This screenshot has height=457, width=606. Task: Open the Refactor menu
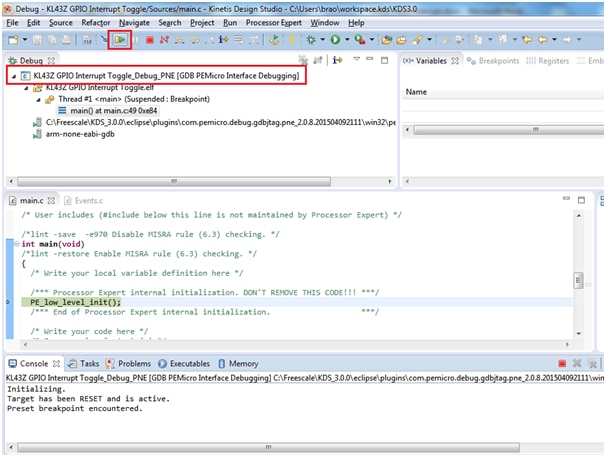[96, 22]
